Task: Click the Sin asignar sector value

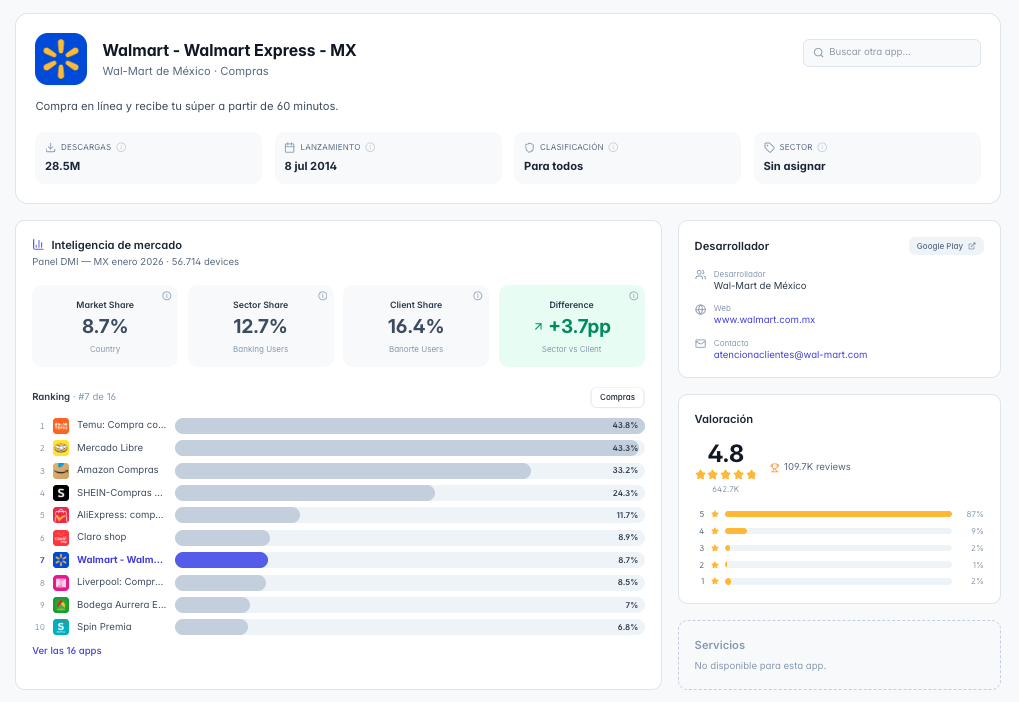Action: (794, 166)
